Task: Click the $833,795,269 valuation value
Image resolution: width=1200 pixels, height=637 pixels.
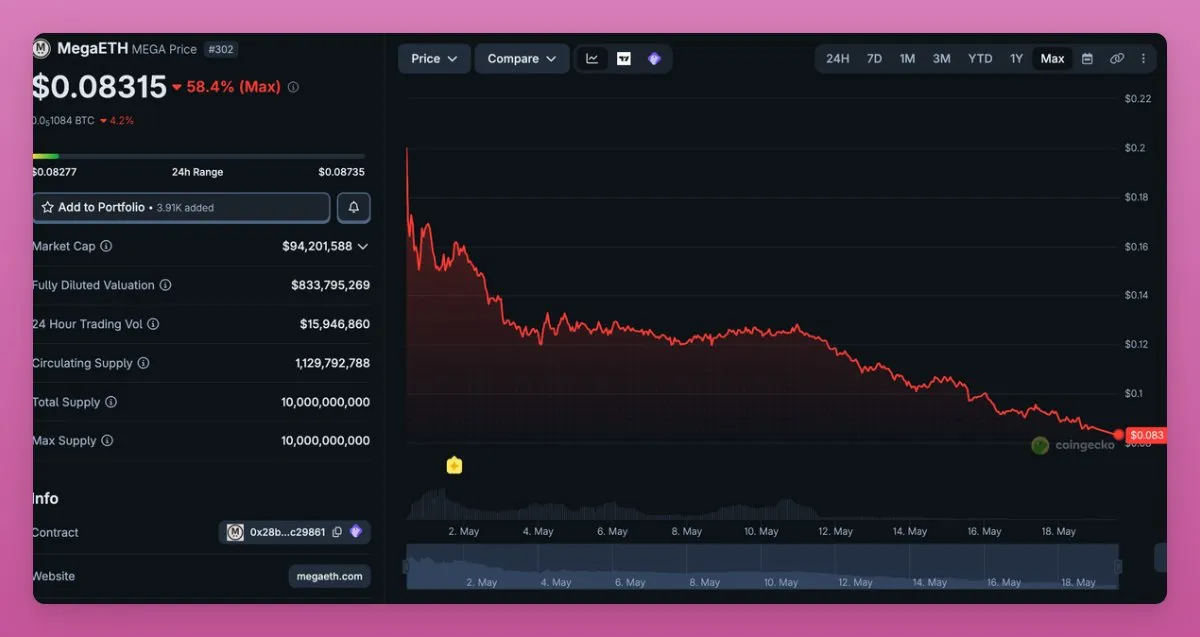Action: pyautogui.click(x=330, y=285)
